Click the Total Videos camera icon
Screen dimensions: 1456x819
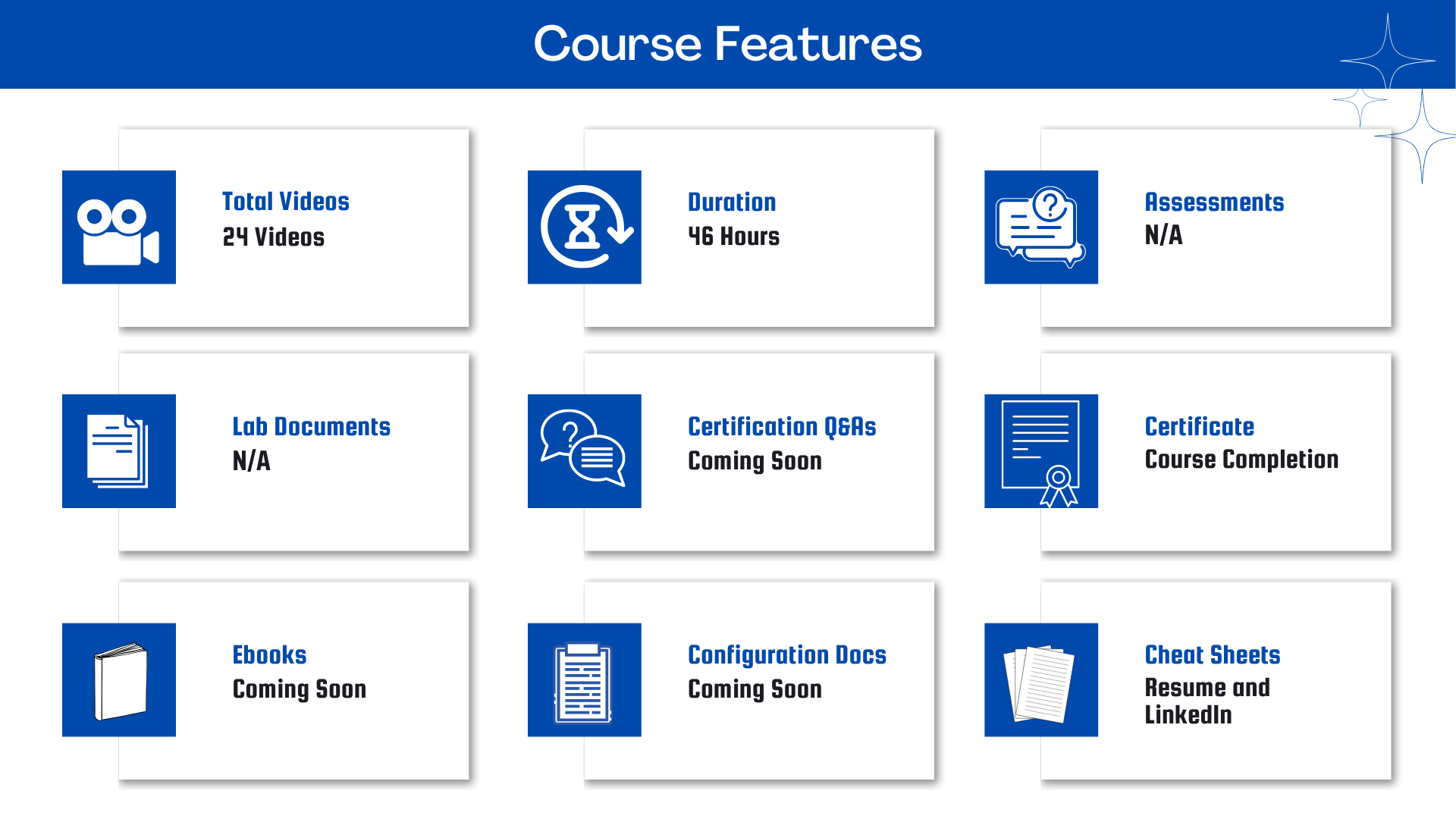point(120,225)
